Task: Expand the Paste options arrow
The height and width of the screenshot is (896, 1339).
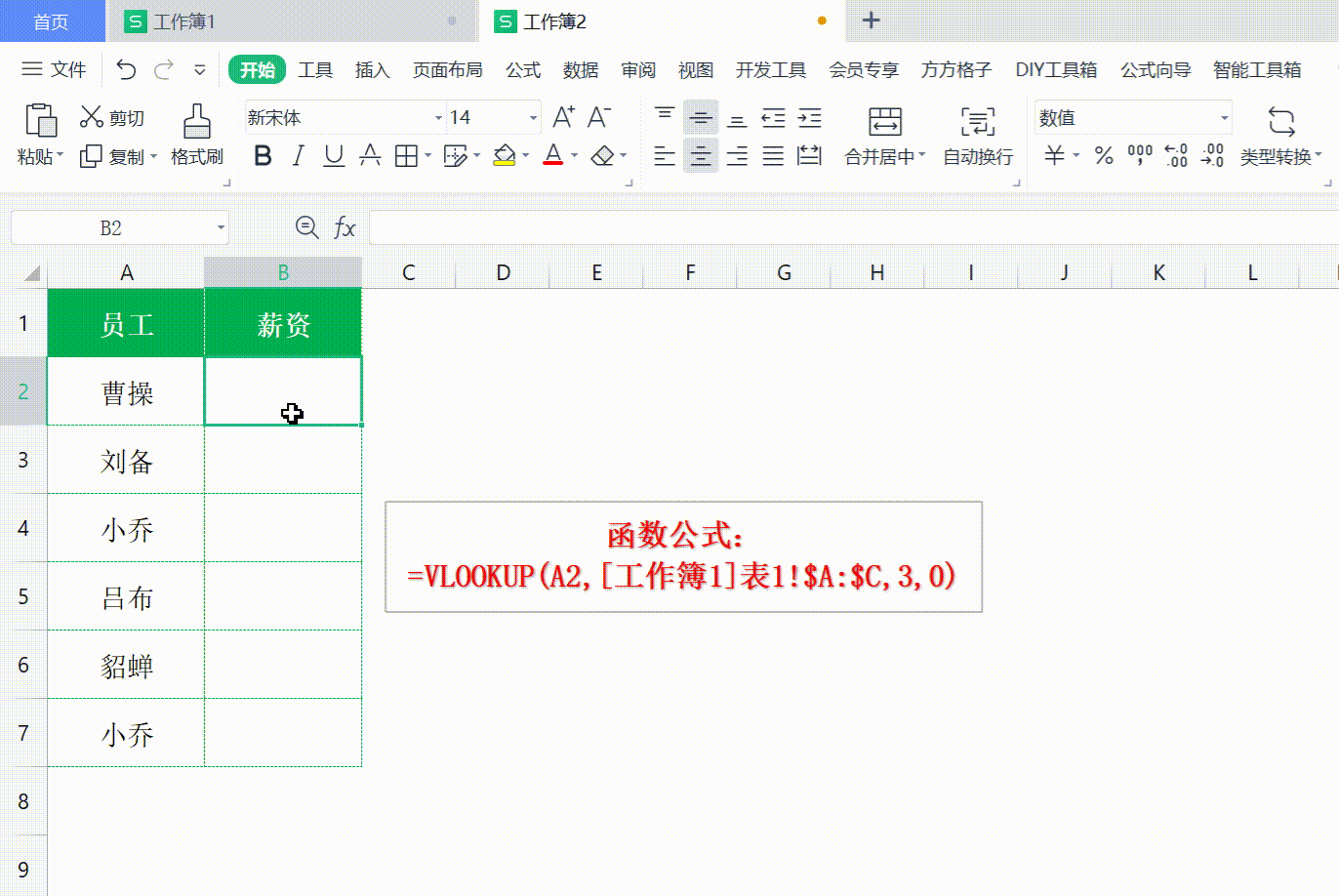Action: click(61, 156)
